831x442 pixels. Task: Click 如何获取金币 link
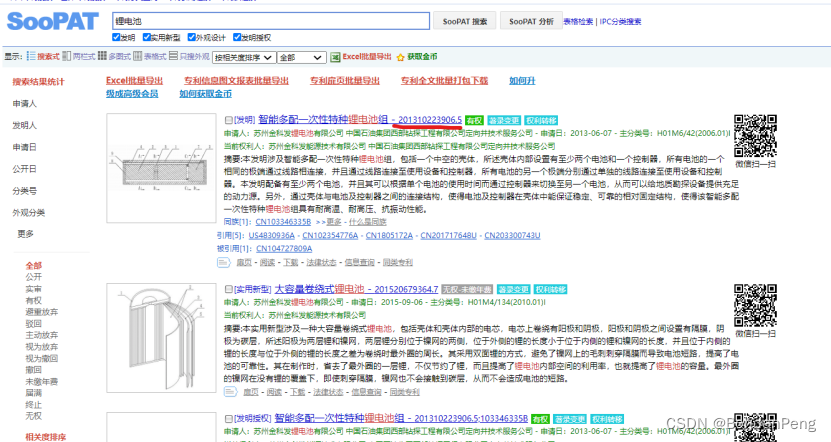pyautogui.click(x=205, y=94)
